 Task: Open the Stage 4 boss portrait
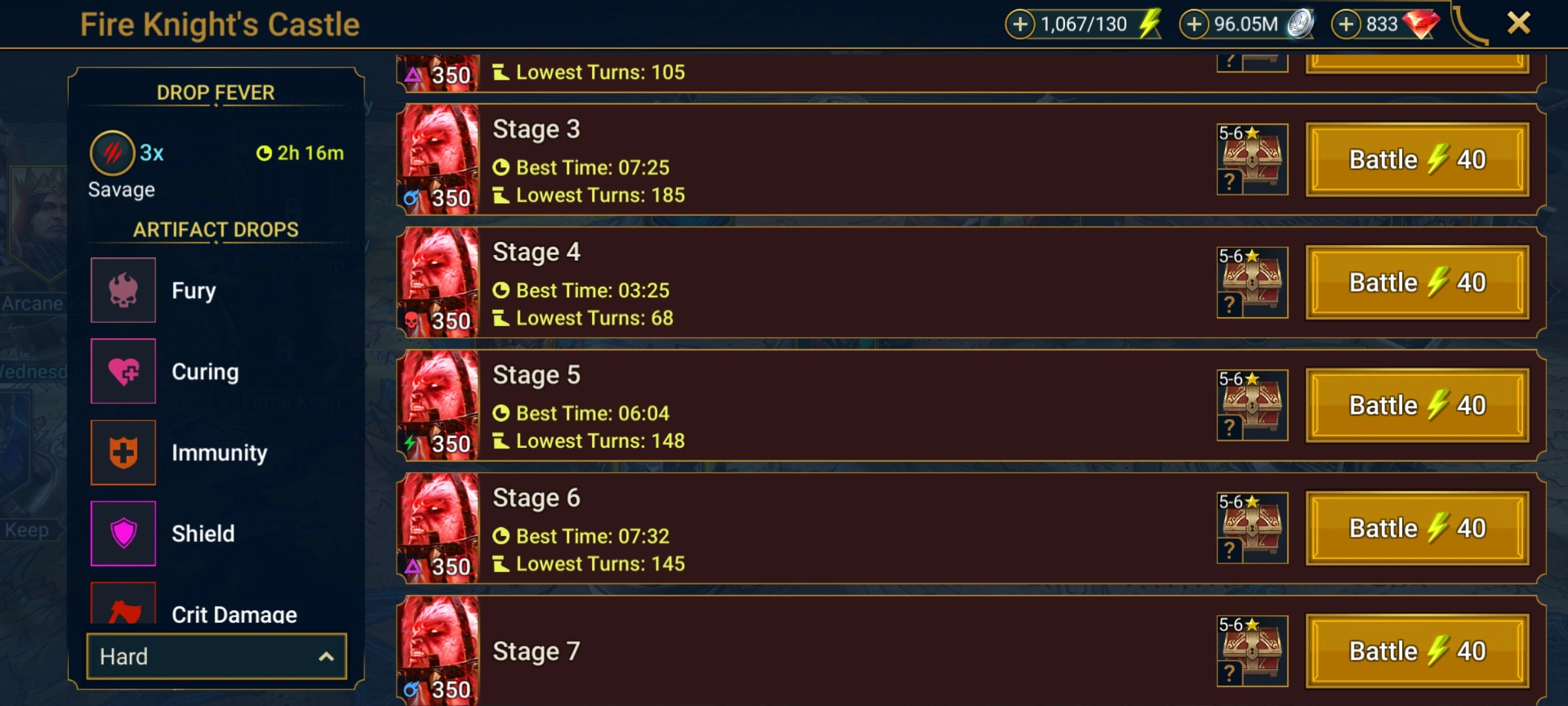pyautogui.click(x=439, y=282)
